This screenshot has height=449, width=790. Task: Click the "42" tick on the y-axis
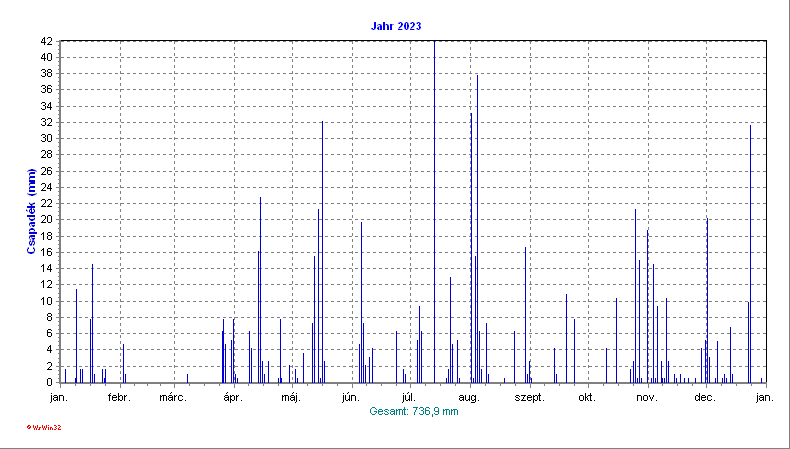47,41
